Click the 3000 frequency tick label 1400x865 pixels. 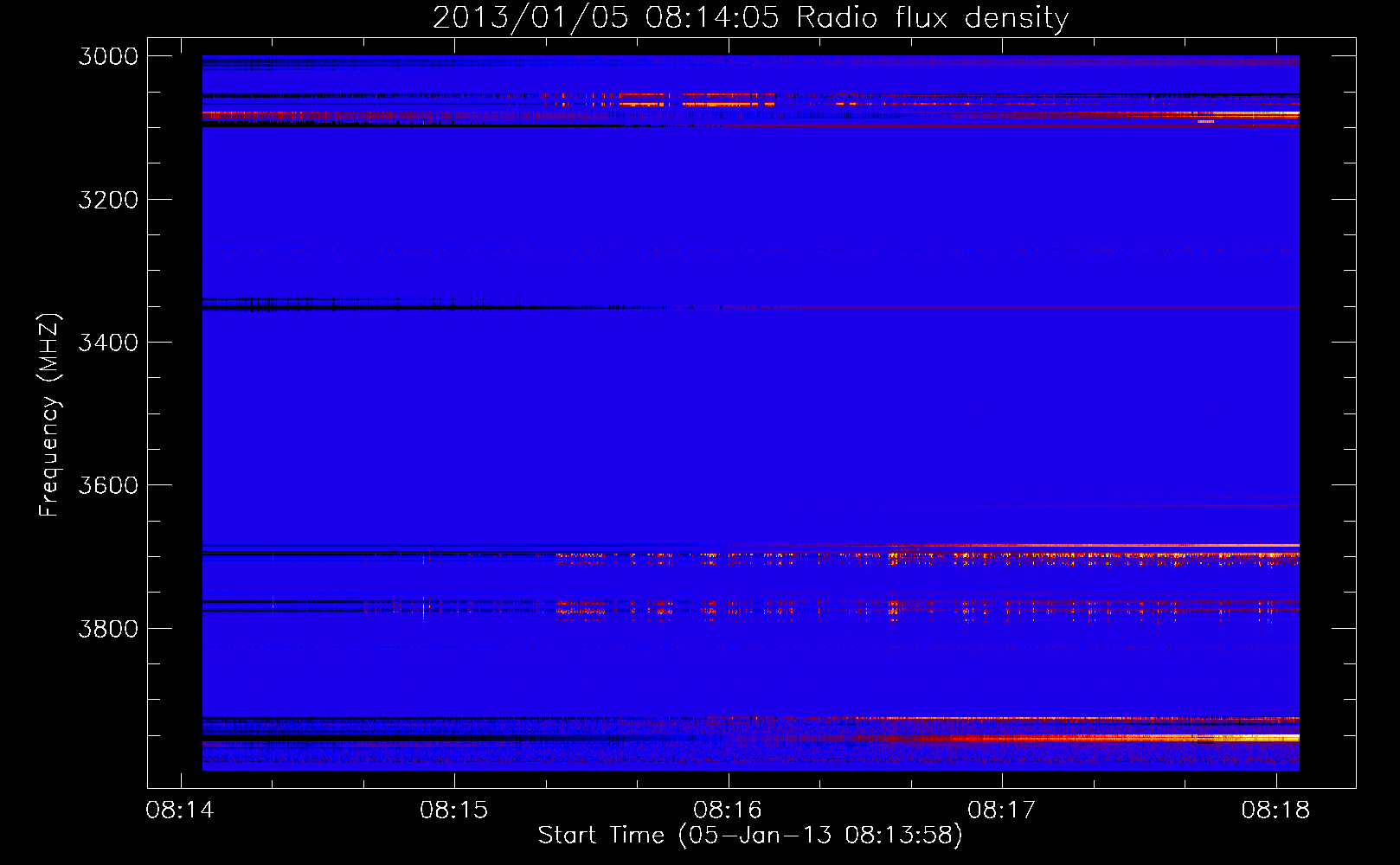pyautogui.click(x=108, y=56)
